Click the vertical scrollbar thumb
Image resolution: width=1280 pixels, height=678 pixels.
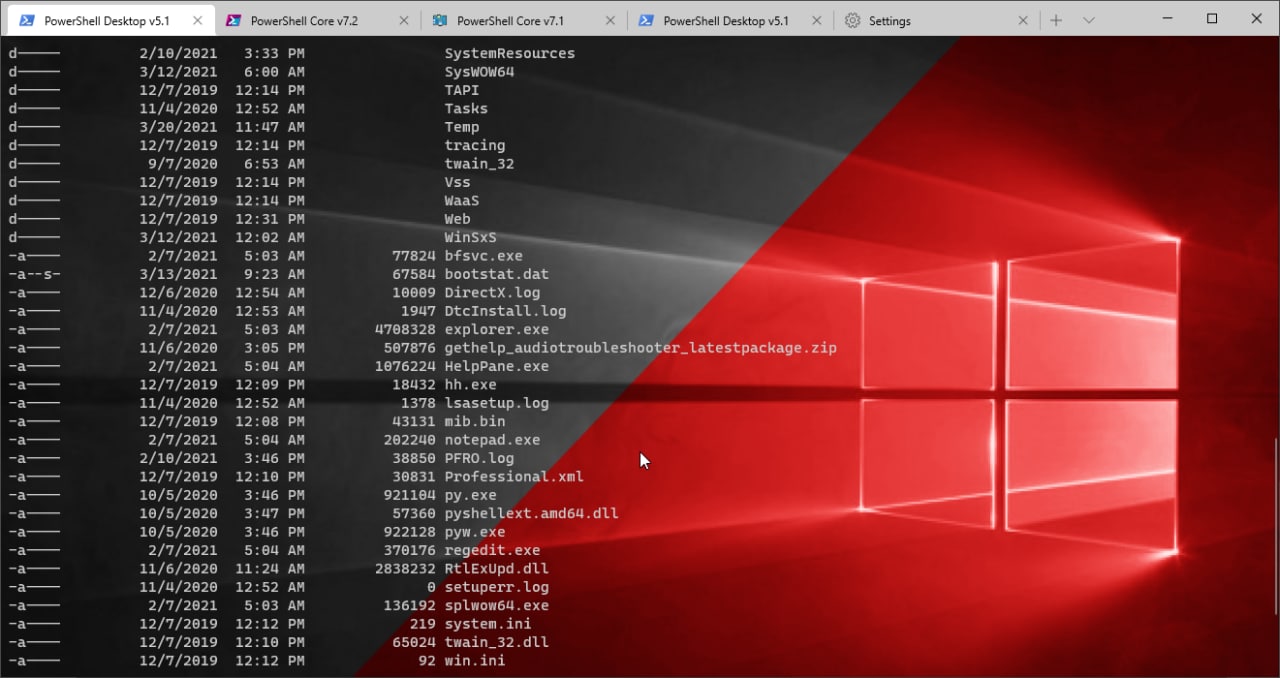click(1274, 527)
